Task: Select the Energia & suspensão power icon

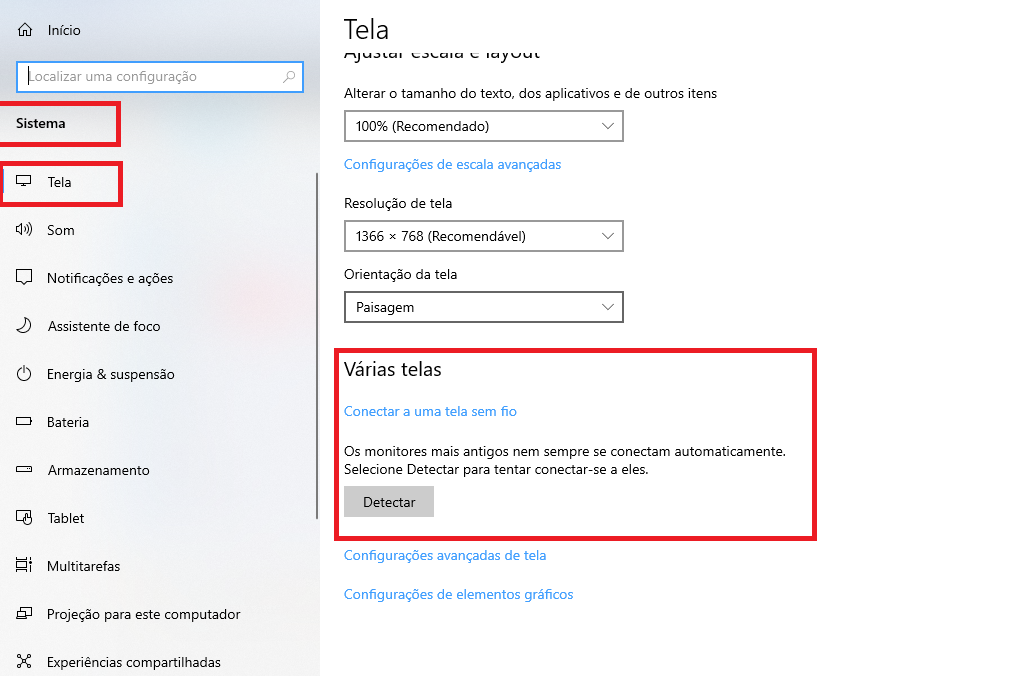Action: click(24, 374)
